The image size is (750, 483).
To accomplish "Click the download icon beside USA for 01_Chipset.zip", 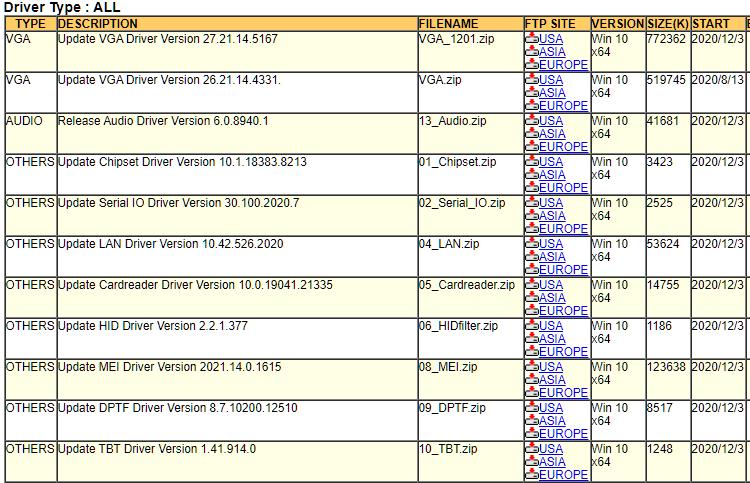I will pos(532,162).
